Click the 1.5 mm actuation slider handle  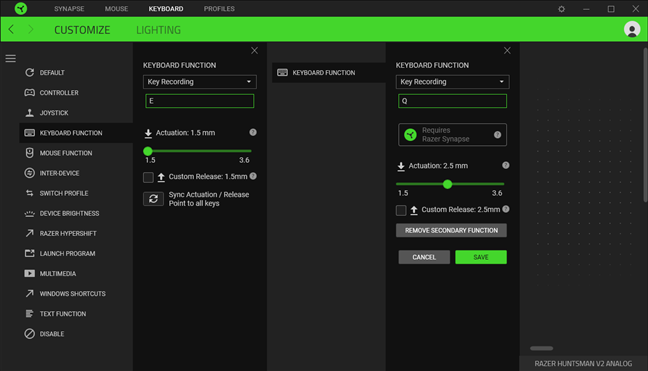(x=148, y=151)
